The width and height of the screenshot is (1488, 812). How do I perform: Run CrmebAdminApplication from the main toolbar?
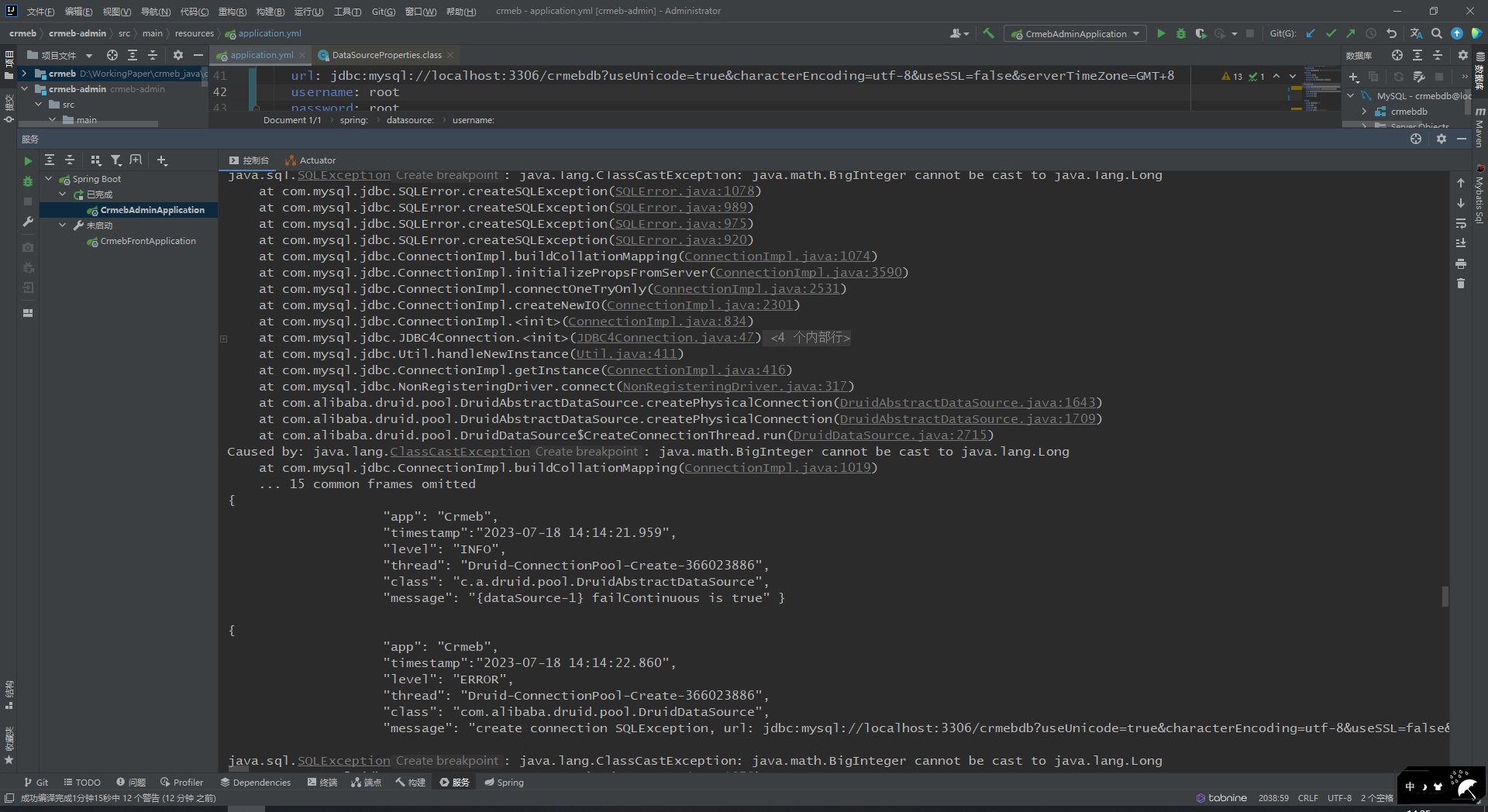1161,33
